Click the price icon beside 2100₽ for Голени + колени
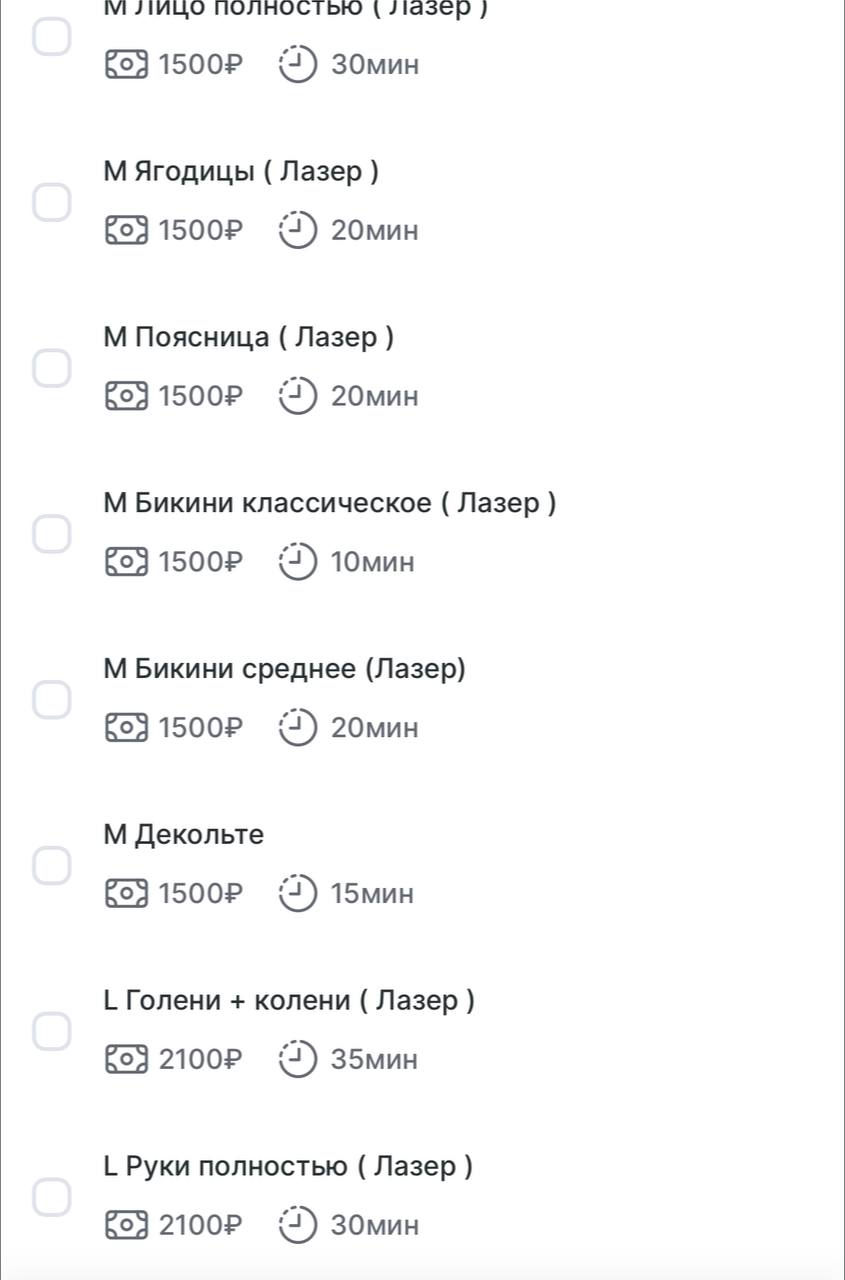The height and width of the screenshot is (1280, 845). tap(126, 1059)
